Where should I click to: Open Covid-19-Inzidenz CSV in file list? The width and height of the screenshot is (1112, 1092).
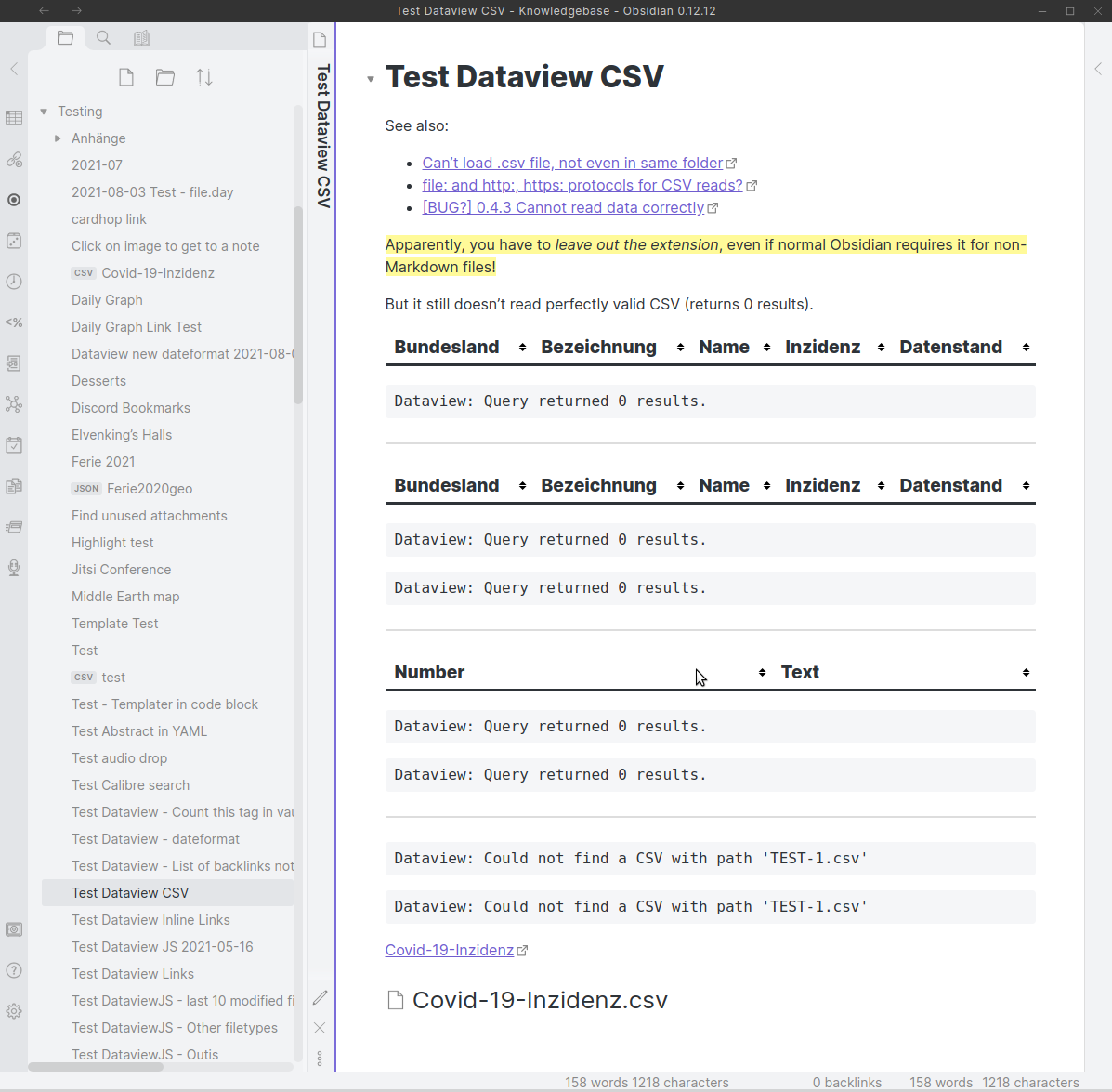click(x=157, y=273)
